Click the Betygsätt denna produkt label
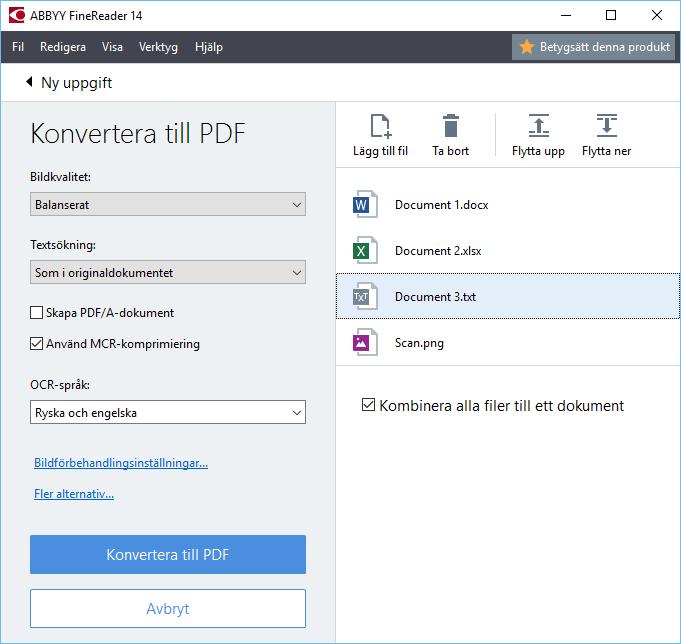 click(x=605, y=47)
